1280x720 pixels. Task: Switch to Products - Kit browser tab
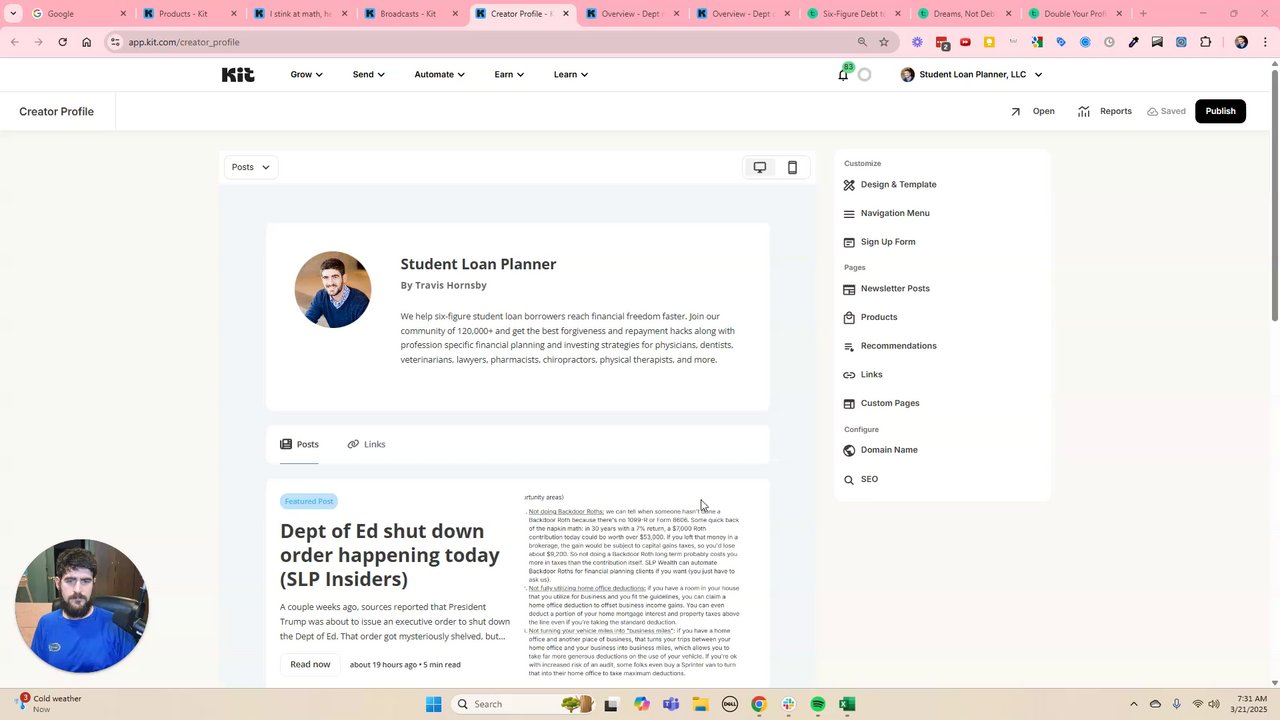189,14
